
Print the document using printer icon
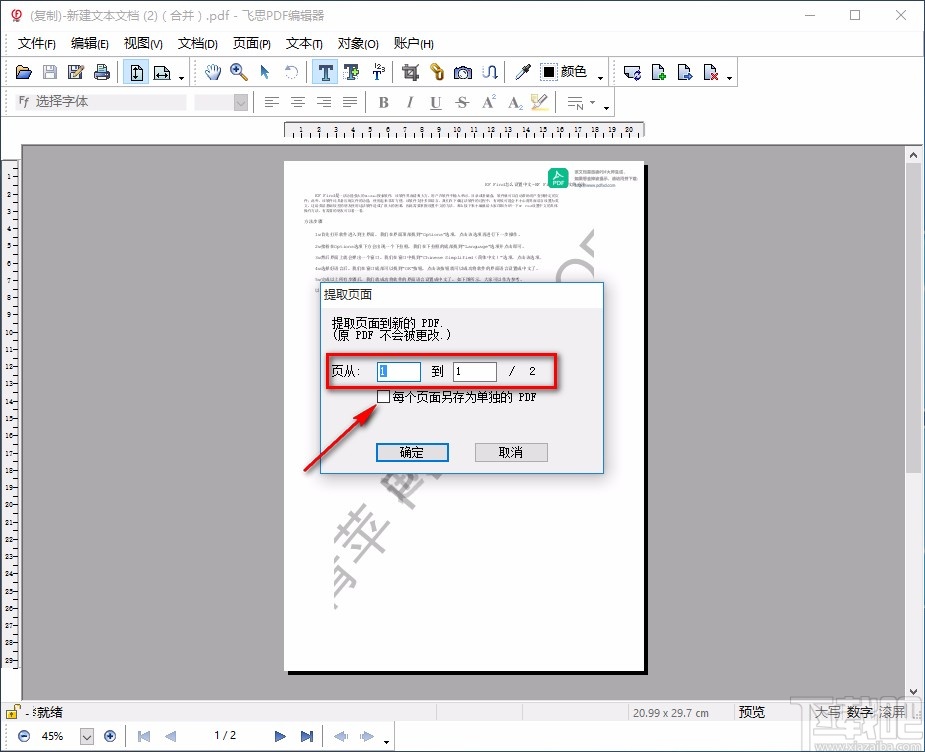(101, 73)
